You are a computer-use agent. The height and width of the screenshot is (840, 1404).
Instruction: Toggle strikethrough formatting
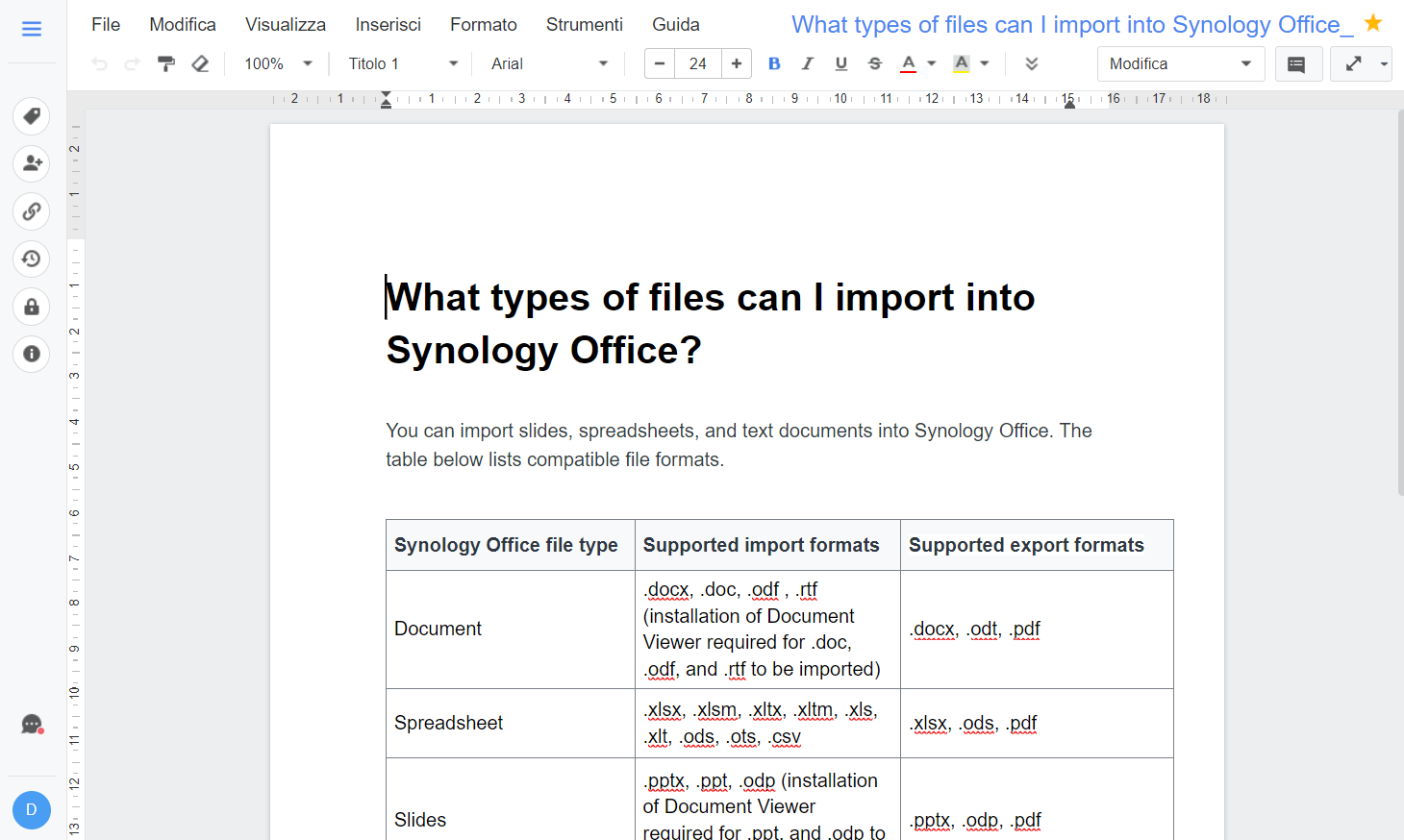[x=875, y=63]
